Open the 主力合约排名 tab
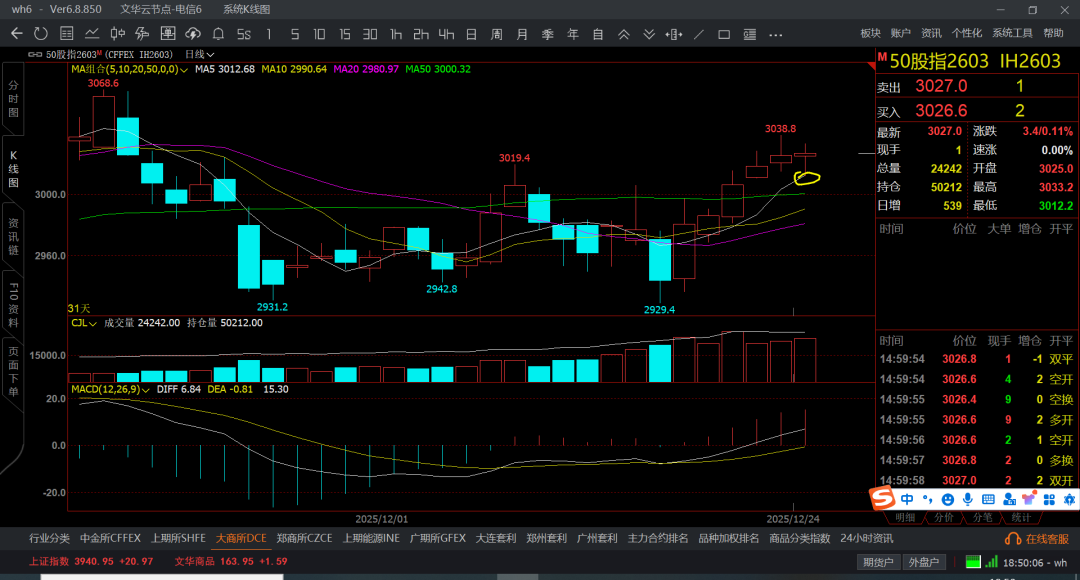This screenshot has height=580, width=1080. click(658, 539)
